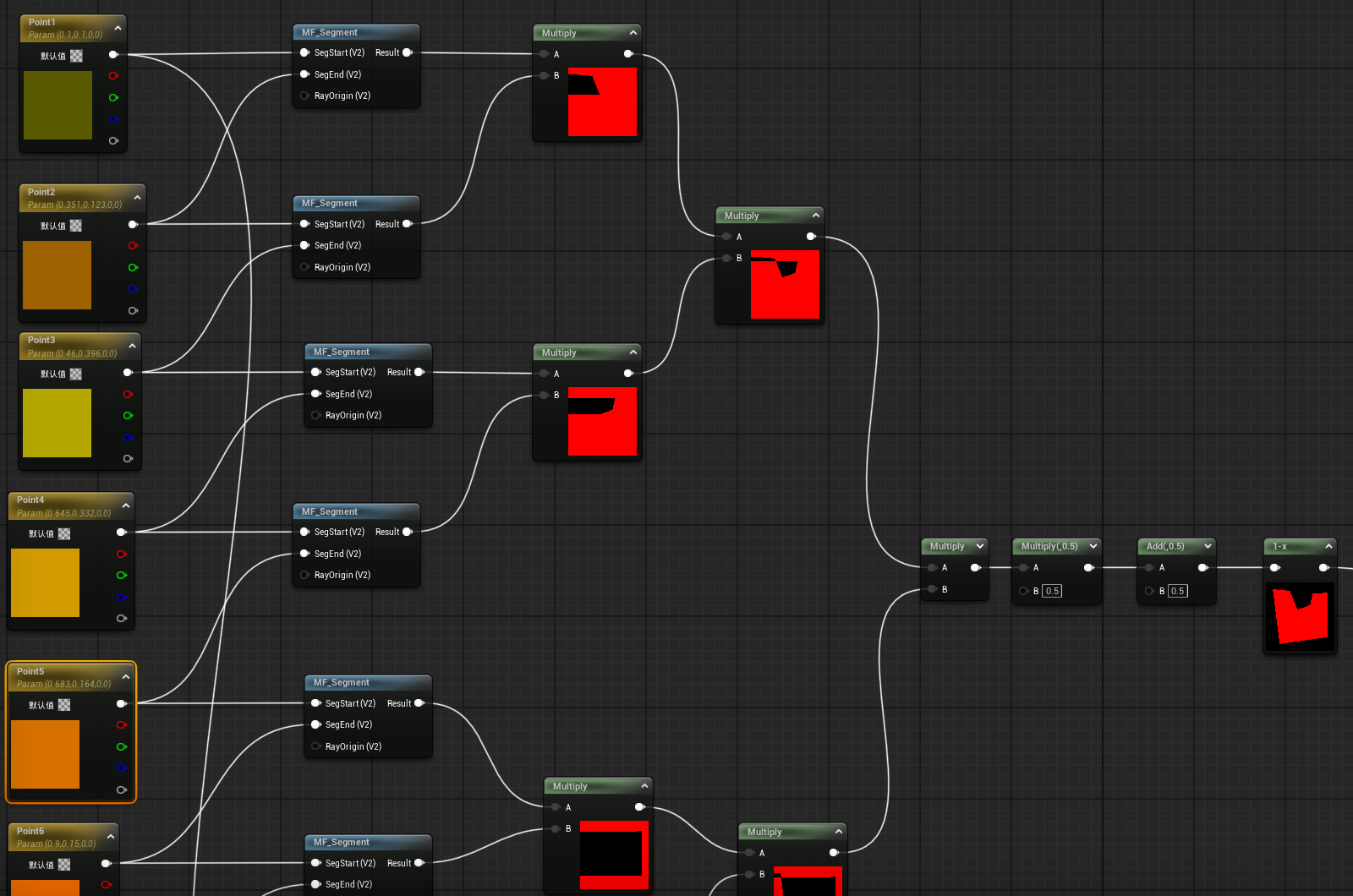Viewport: 1353px width, 896px height.
Task: Click the blue channel pin on Point3
Action: 128,437
